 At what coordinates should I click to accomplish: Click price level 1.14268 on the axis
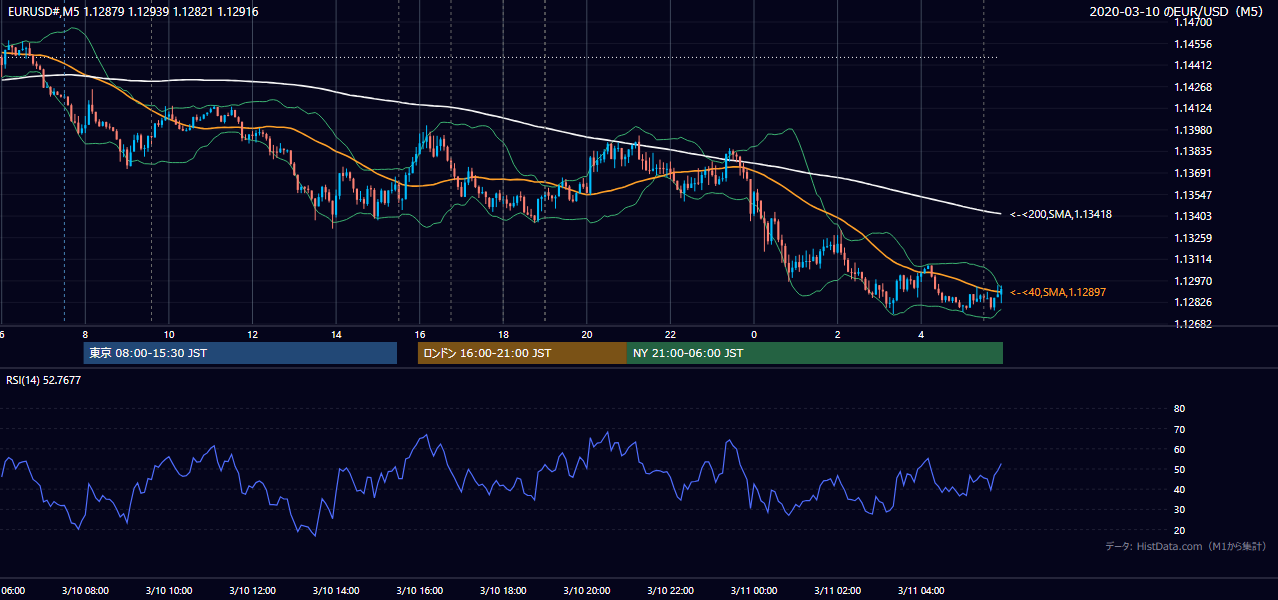(x=1193, y=87)
